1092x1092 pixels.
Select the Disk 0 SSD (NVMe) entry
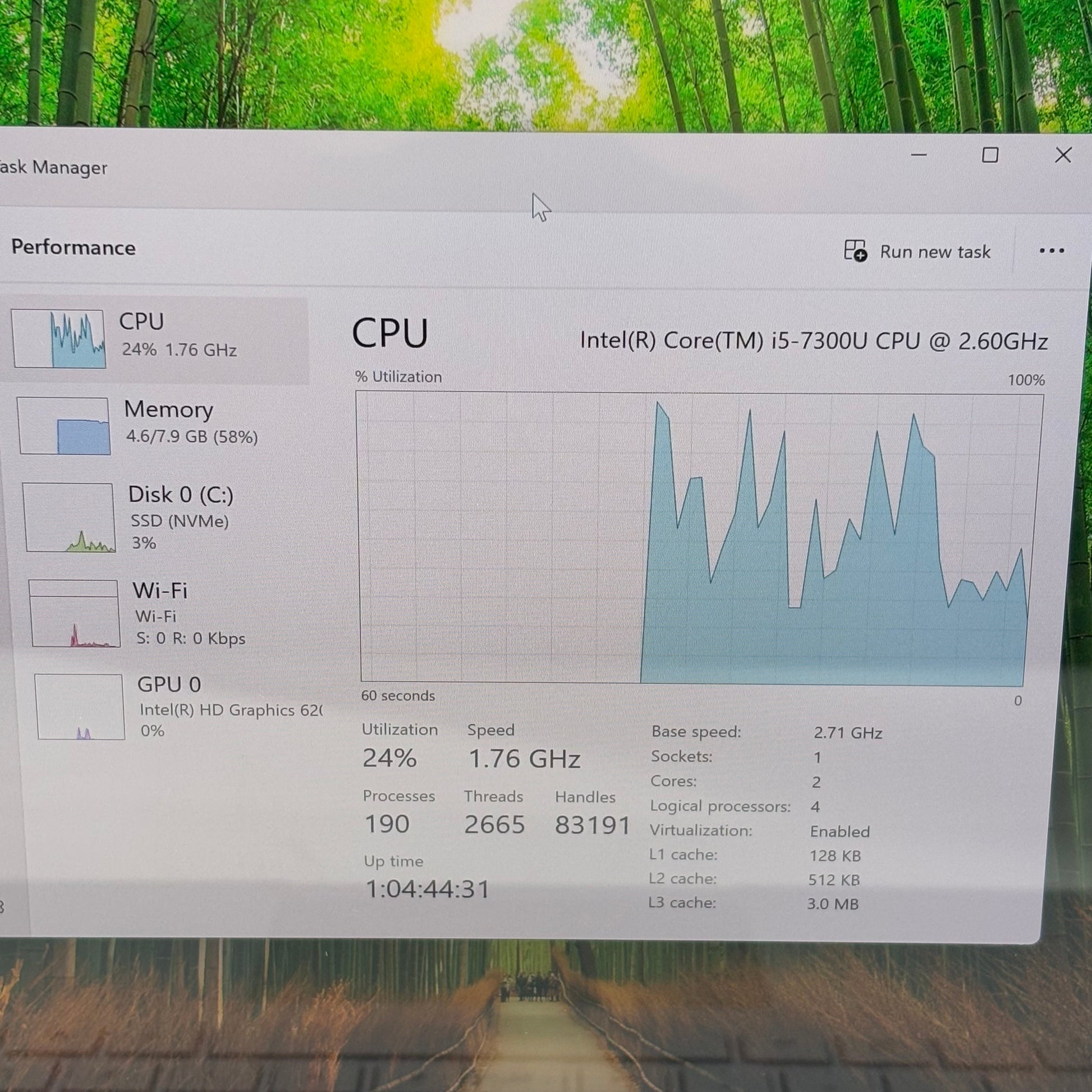[x=180, y=521]
